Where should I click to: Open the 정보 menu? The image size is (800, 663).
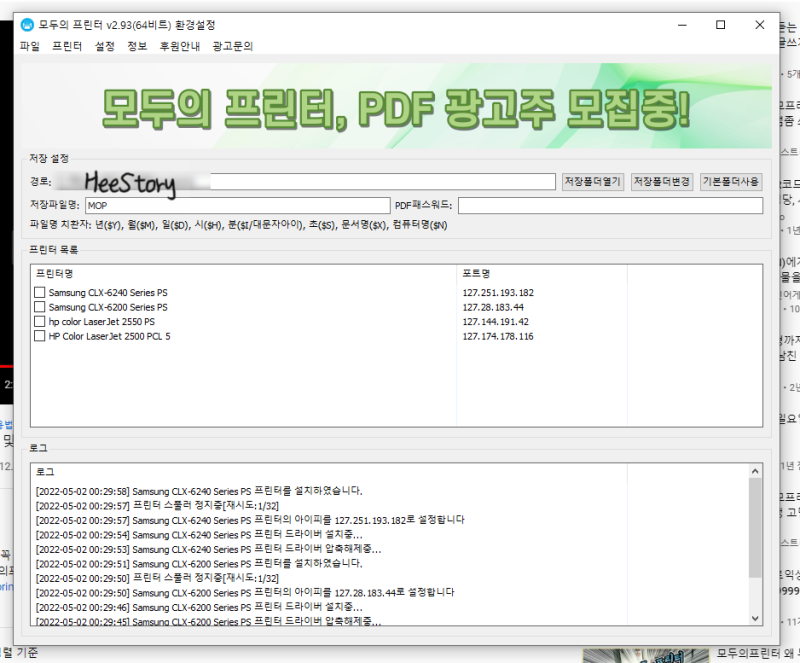tap(137, 46)
